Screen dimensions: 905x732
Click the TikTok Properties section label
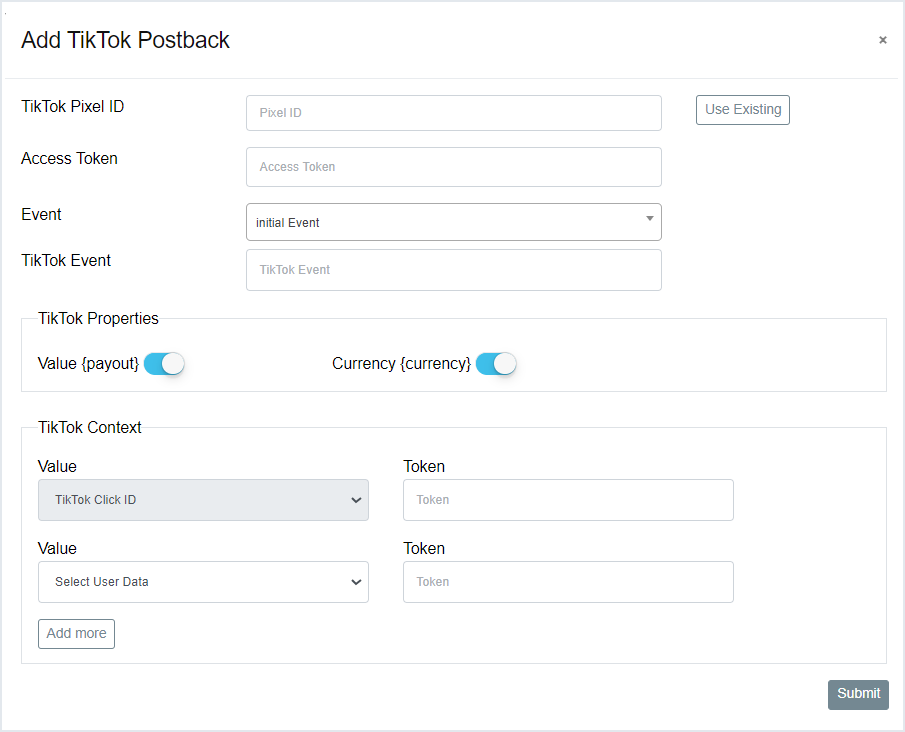tap(98, 319)
